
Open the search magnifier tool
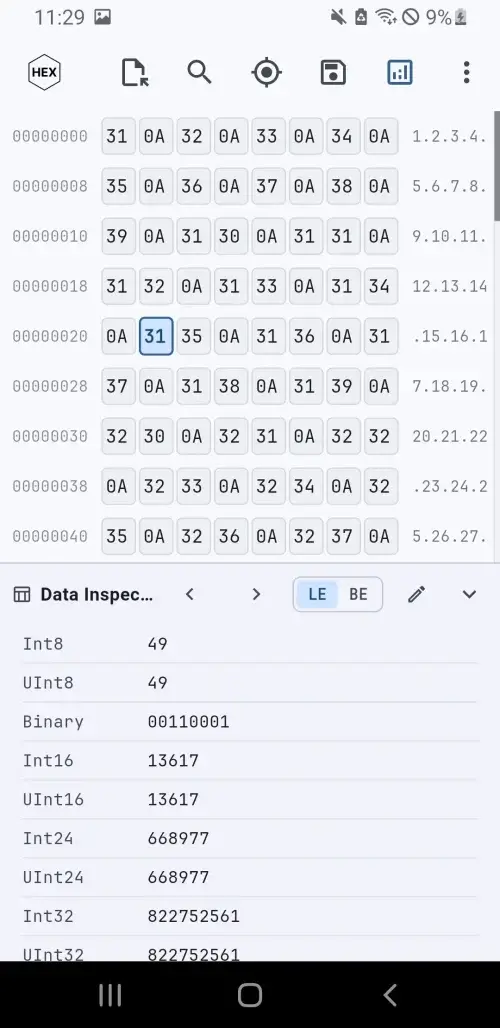click(x=199, y=71)
